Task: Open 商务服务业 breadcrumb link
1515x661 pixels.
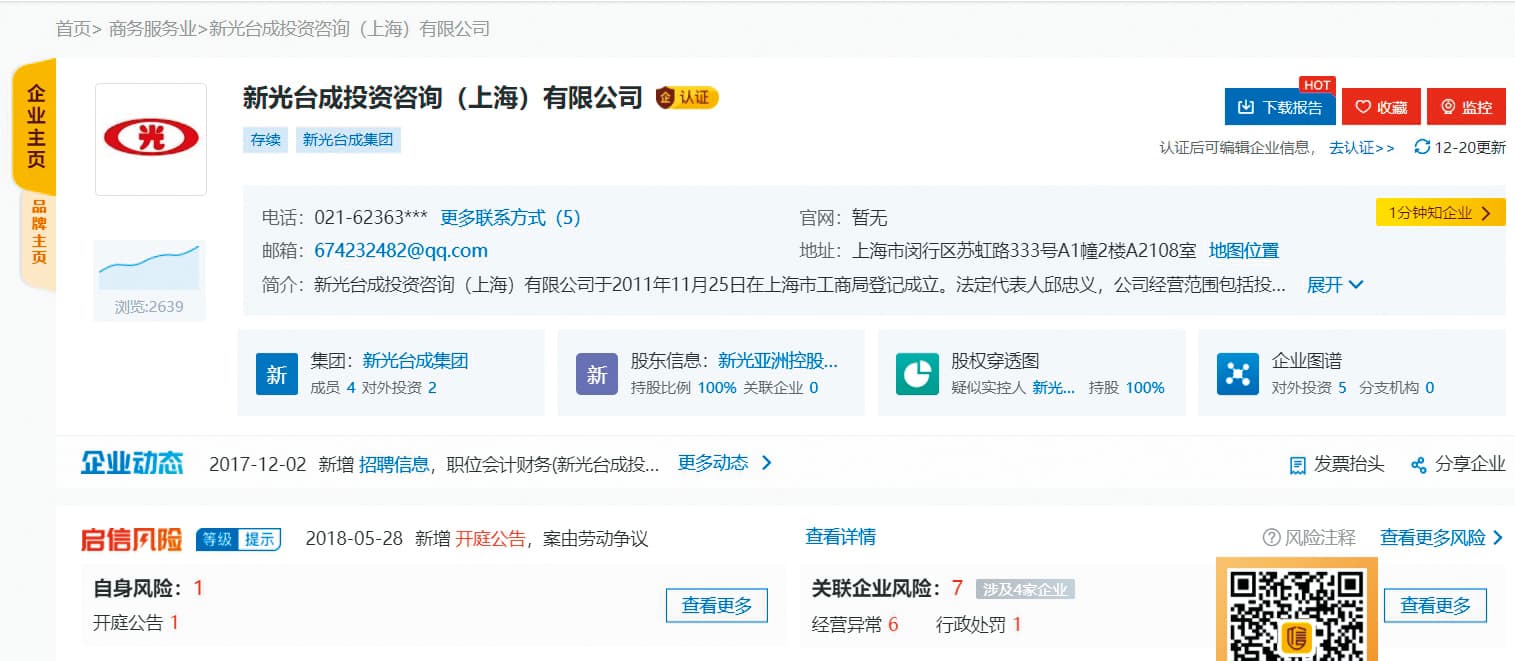Action: (152, 29)
